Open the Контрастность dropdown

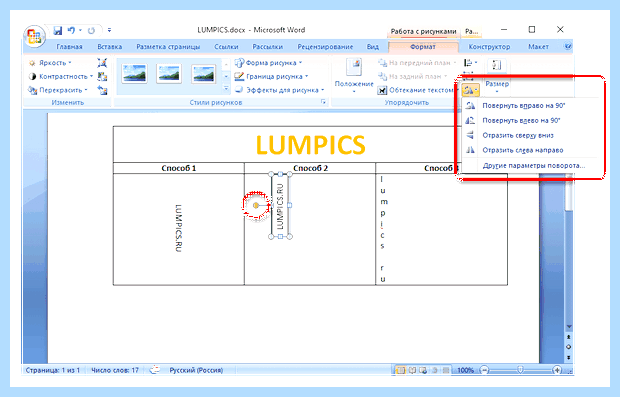point(61,76)
